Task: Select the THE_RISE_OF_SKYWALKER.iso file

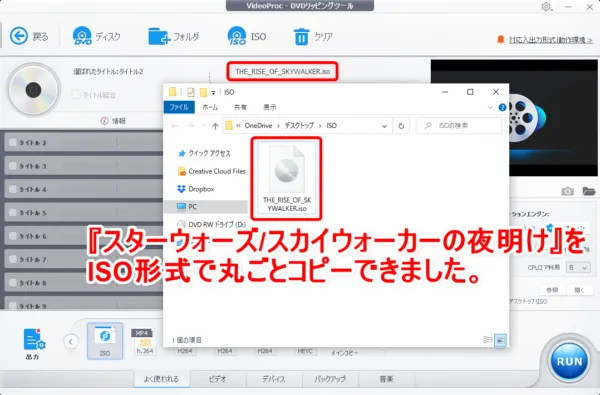Action: 287,178
